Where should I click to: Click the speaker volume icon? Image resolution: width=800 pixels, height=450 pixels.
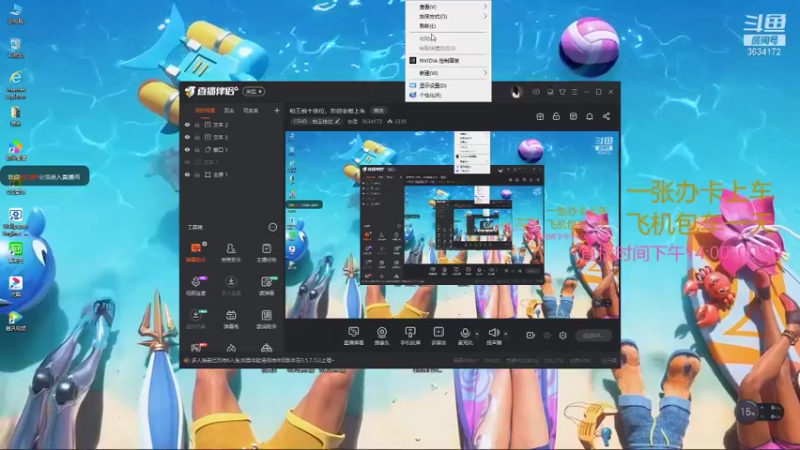click(493, 333)
